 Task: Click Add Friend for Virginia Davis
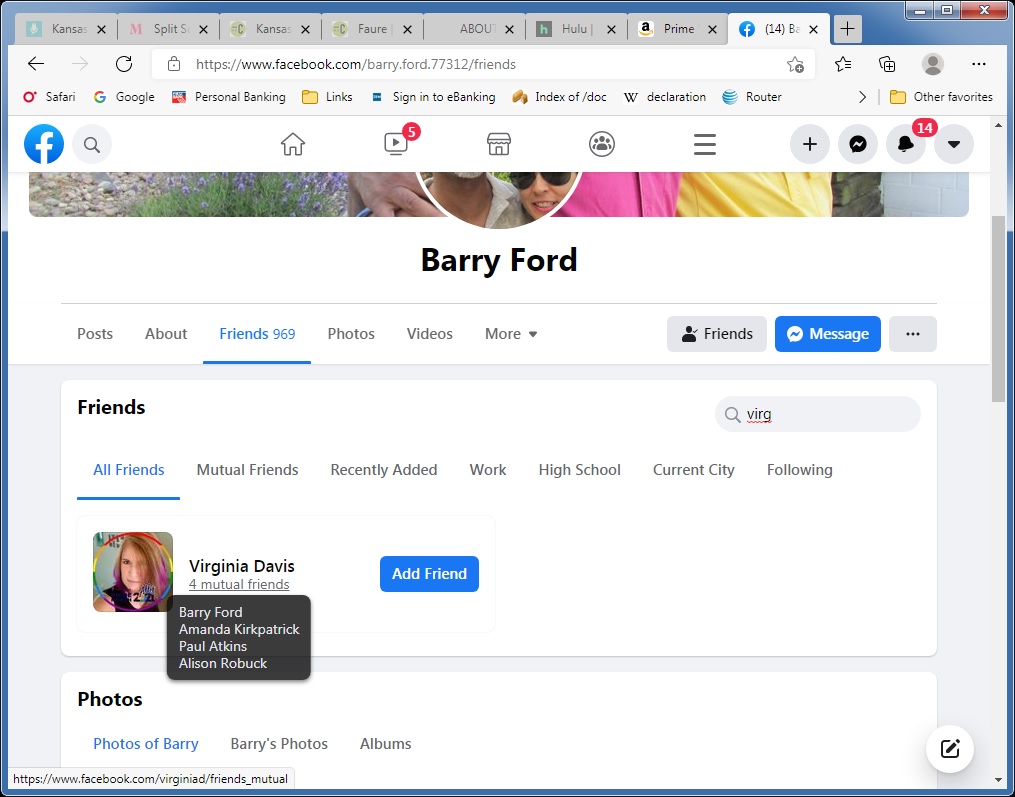pos(429,574)
